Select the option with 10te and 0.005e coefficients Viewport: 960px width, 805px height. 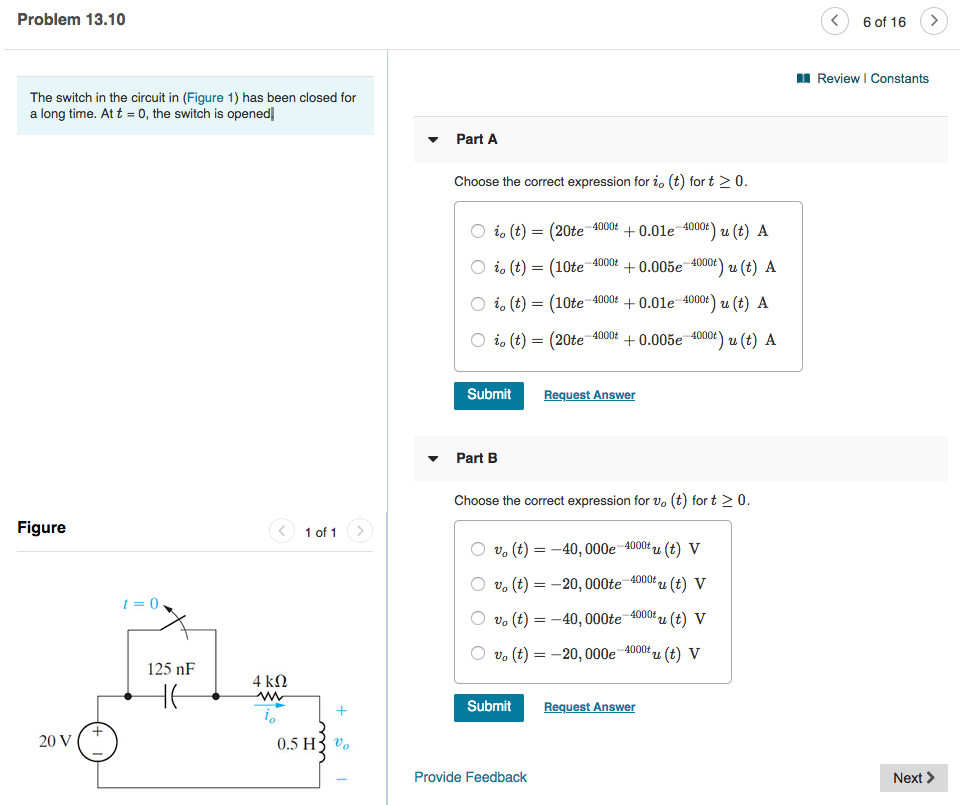(x=478, y=267)
